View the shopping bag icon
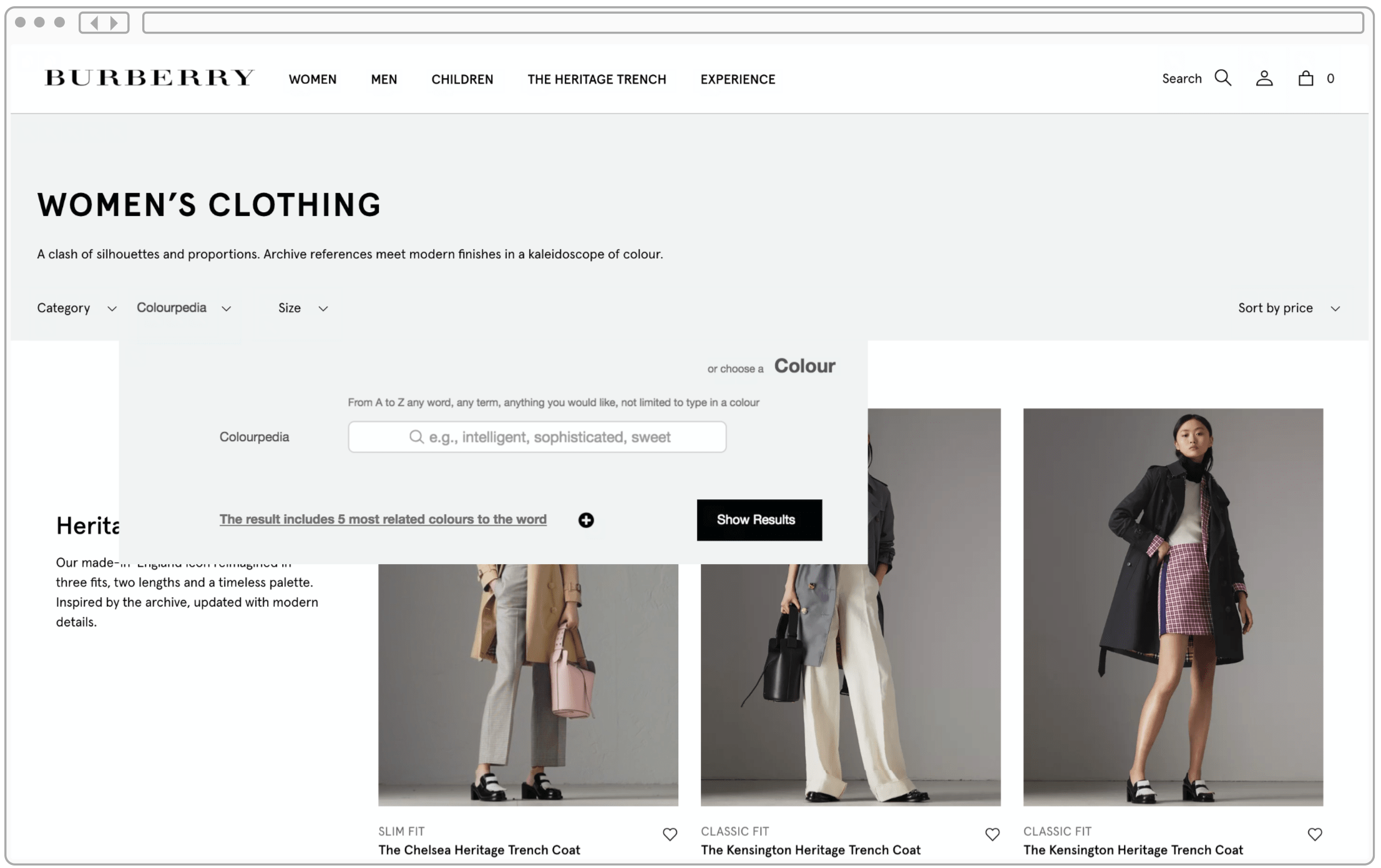 [x=1304, y=78]
